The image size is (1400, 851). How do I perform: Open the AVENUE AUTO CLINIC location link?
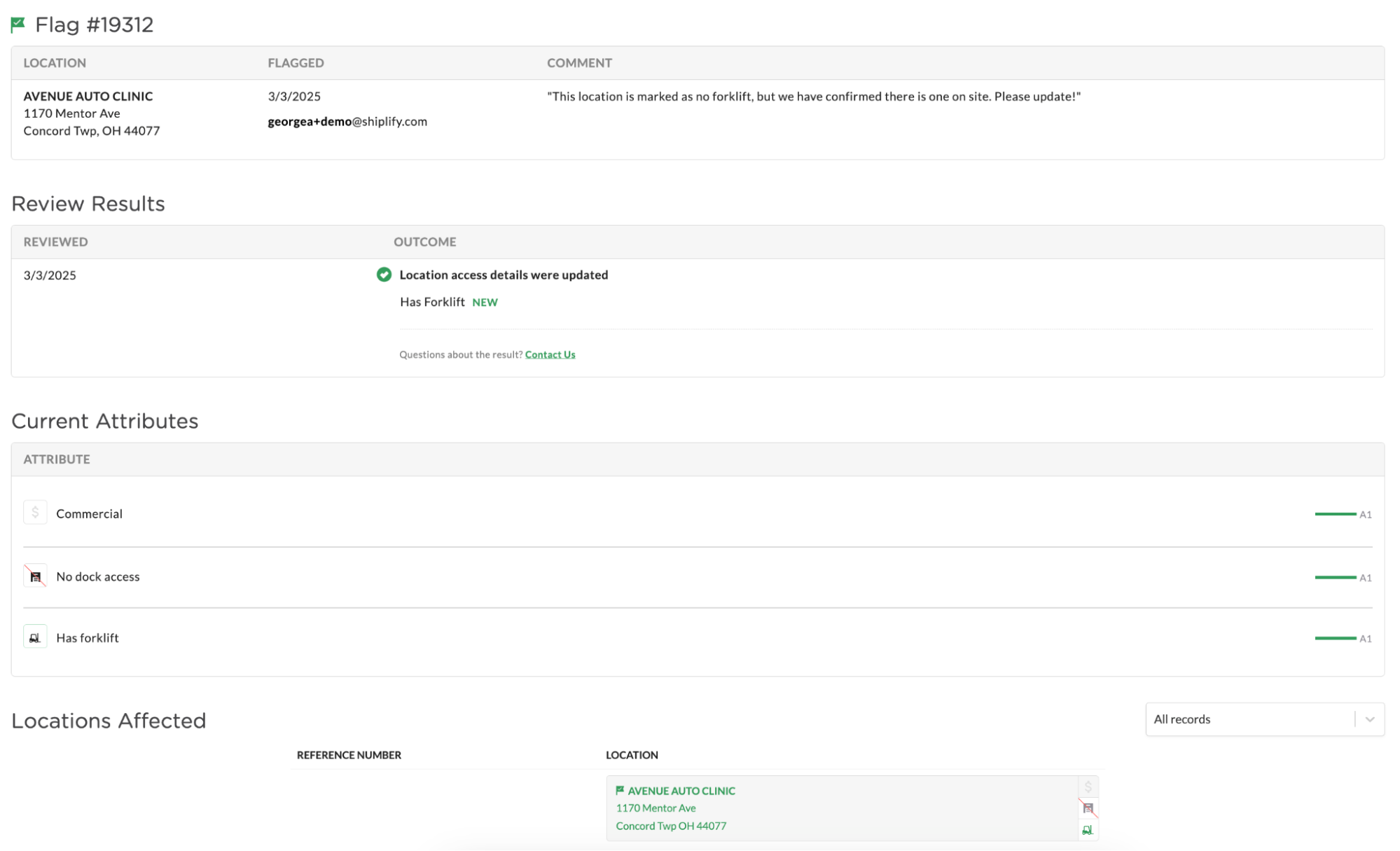click(681, 791)
